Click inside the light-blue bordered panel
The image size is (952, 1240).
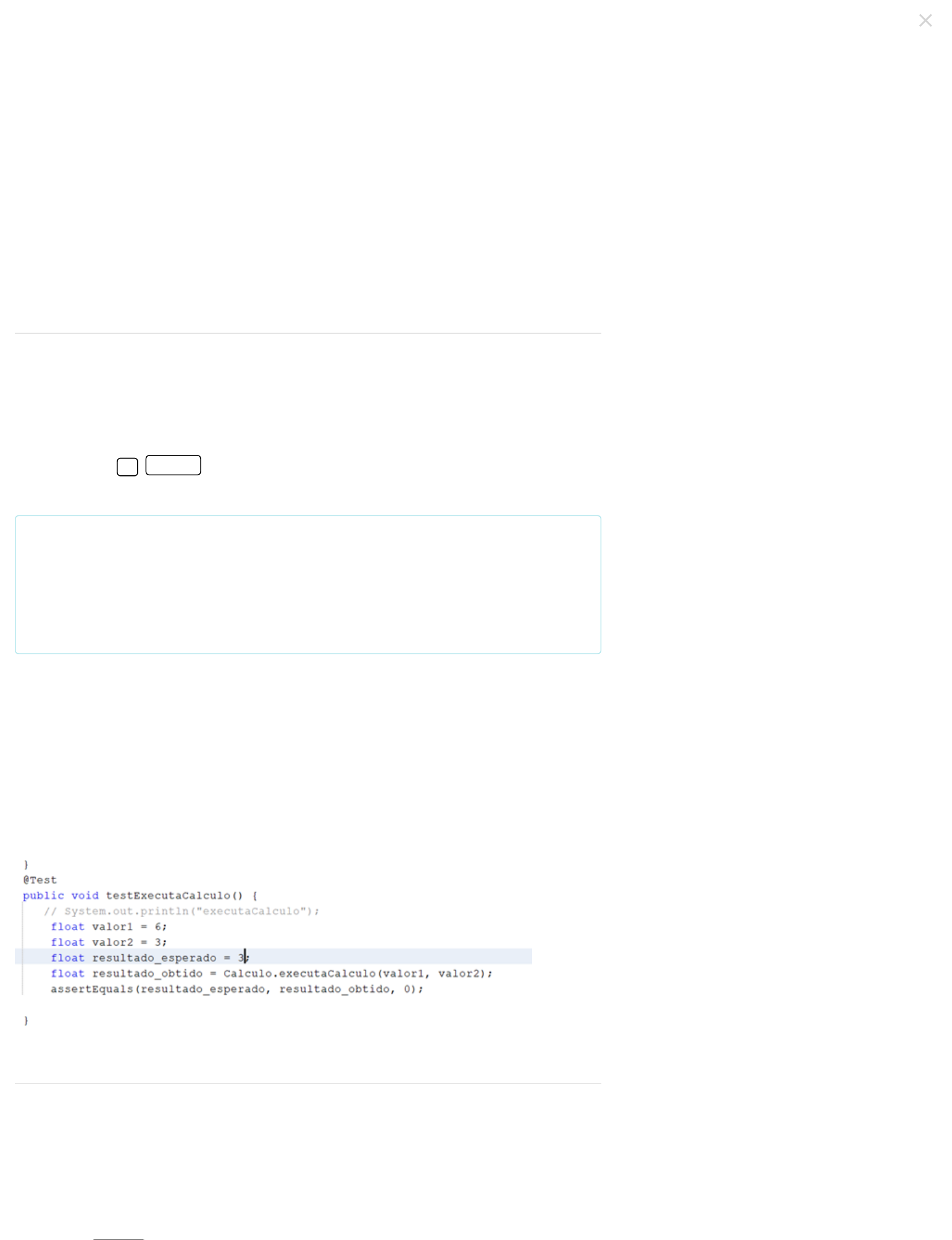pos(307,584)
